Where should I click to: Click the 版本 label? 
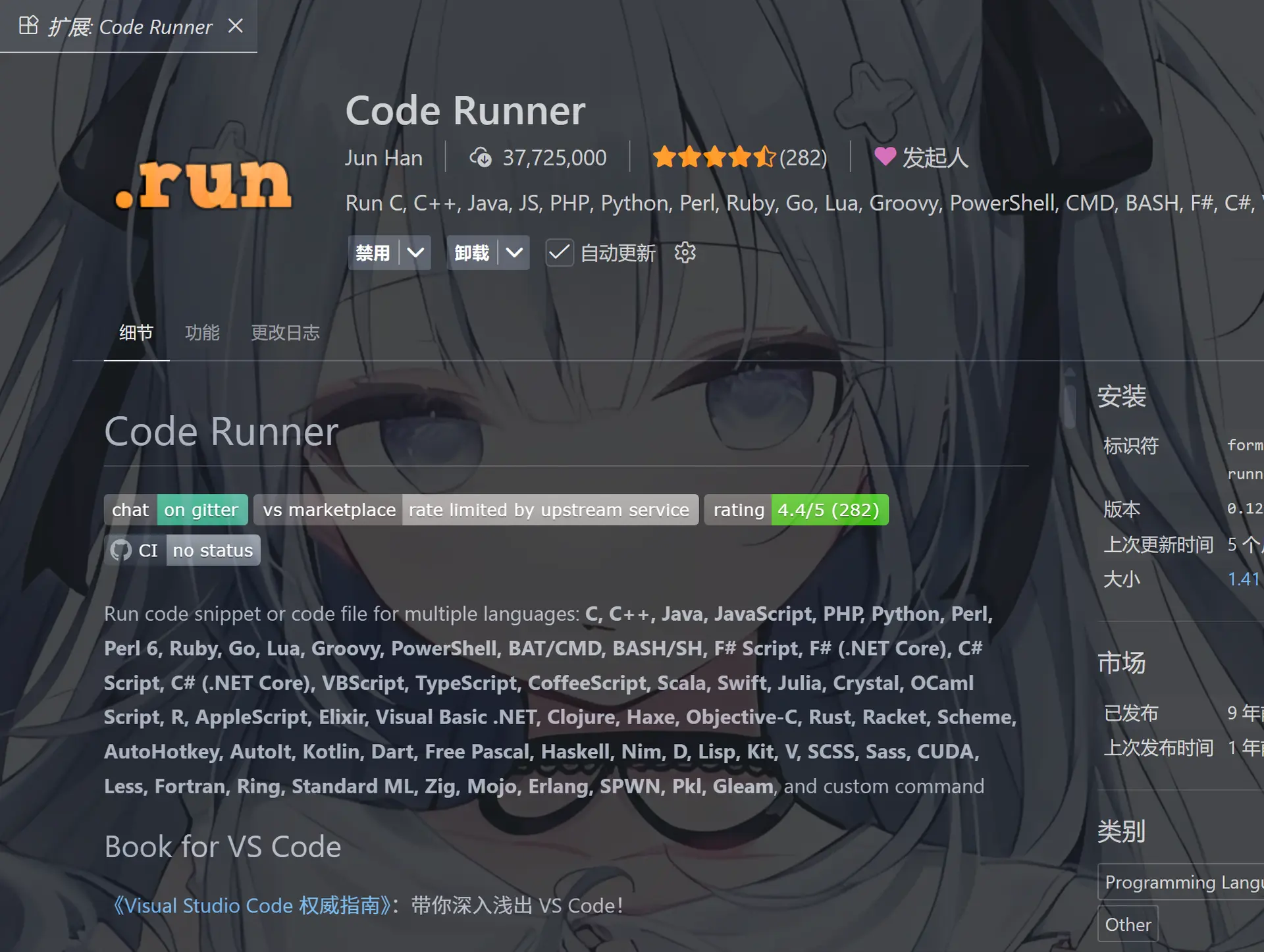tap(1122, 509)
